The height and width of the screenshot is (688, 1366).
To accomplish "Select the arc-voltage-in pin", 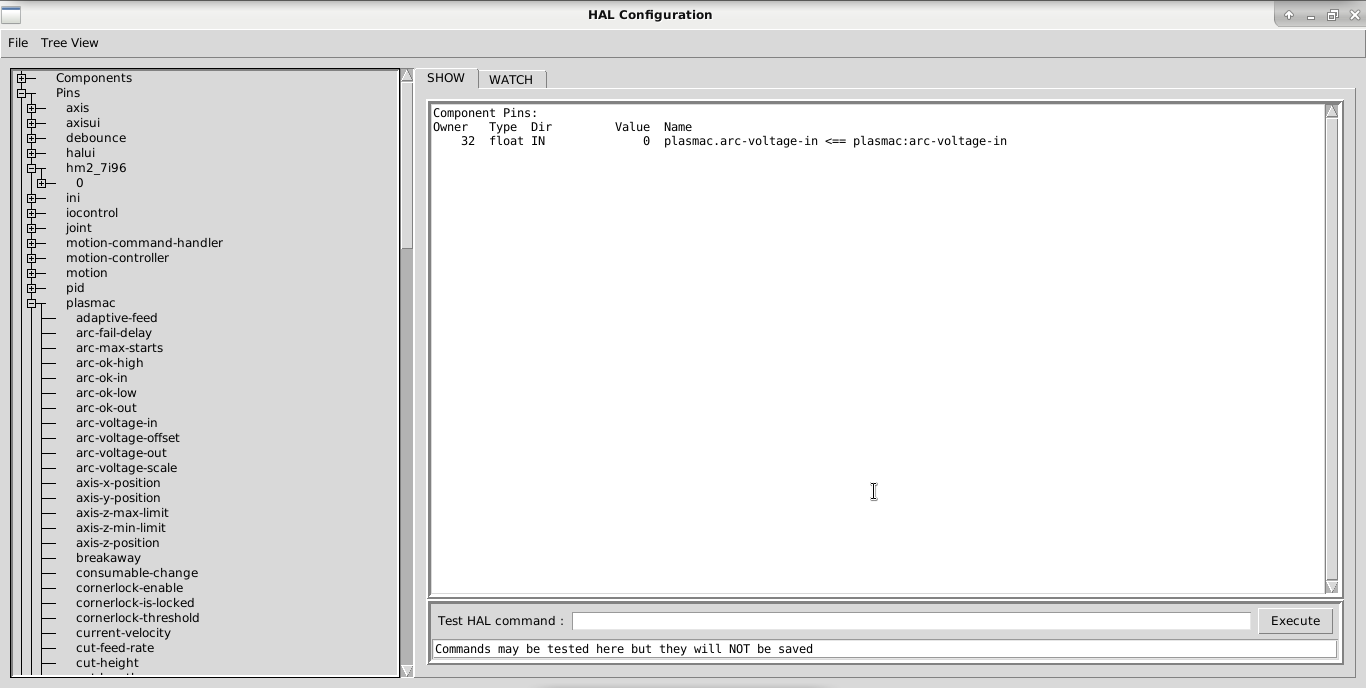I will point(116,423).
